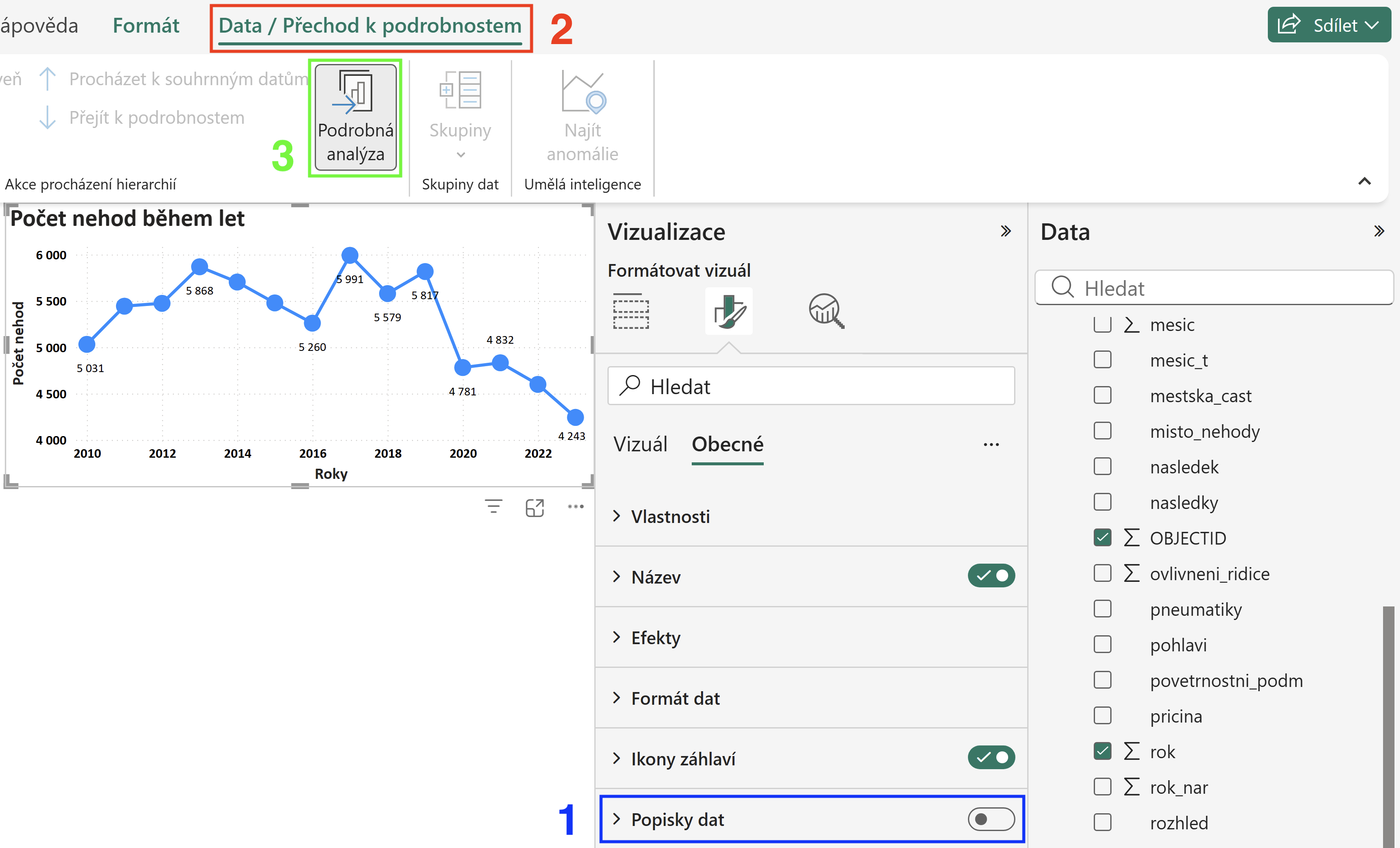Select the Obecné formatting tab
This screenshot has width=1400, height=848.
(727, 445)
